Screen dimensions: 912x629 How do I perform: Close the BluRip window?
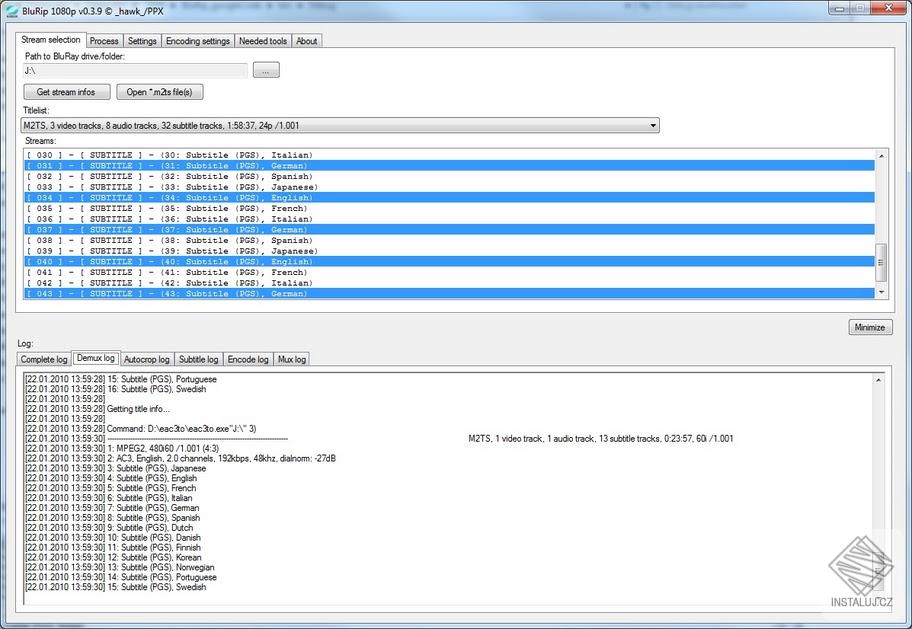888,8
